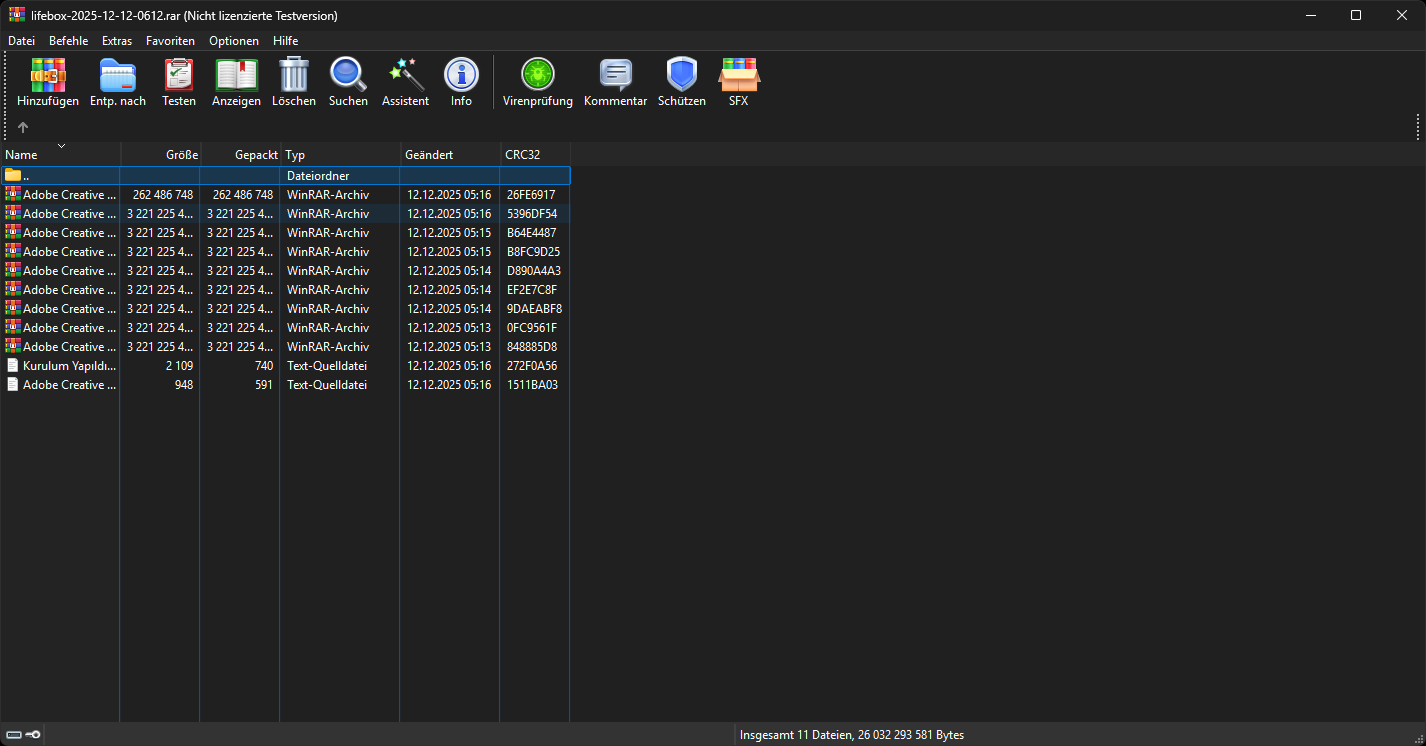Show archive Info
This screenshot has width=1426, height=746.
tap(461, 82)
